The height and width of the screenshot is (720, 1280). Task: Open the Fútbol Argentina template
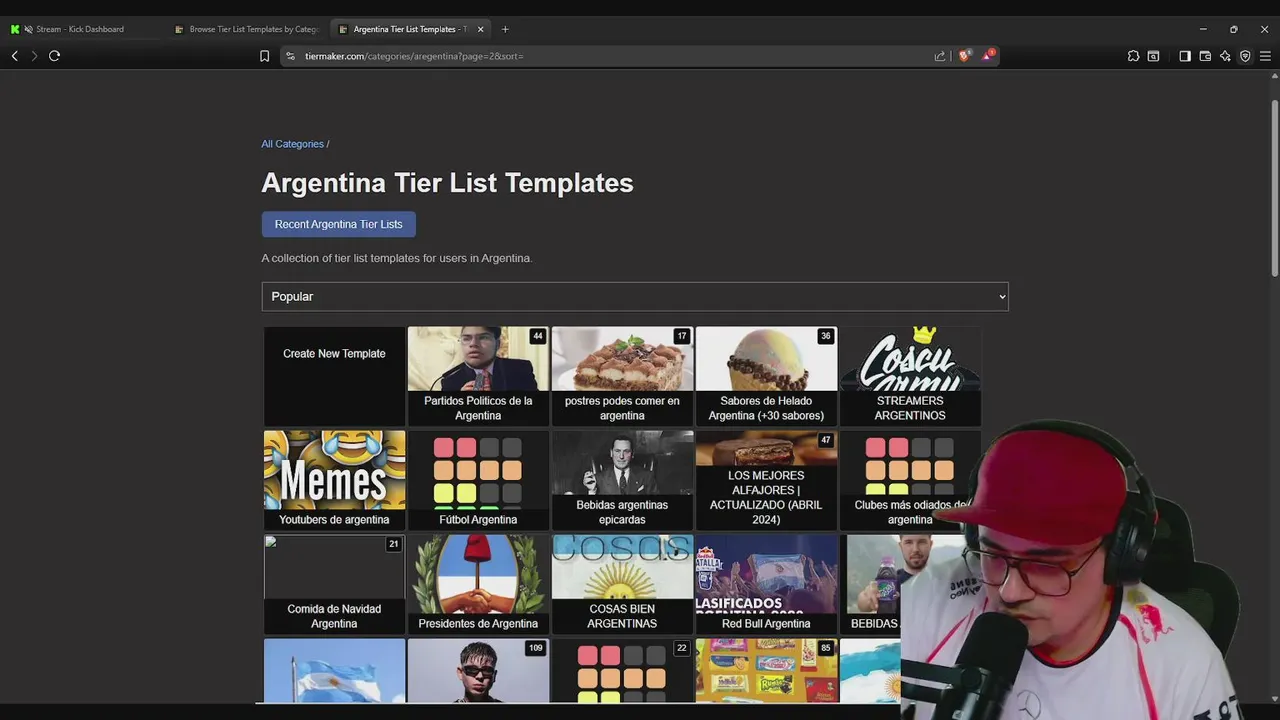pos(478,480)
